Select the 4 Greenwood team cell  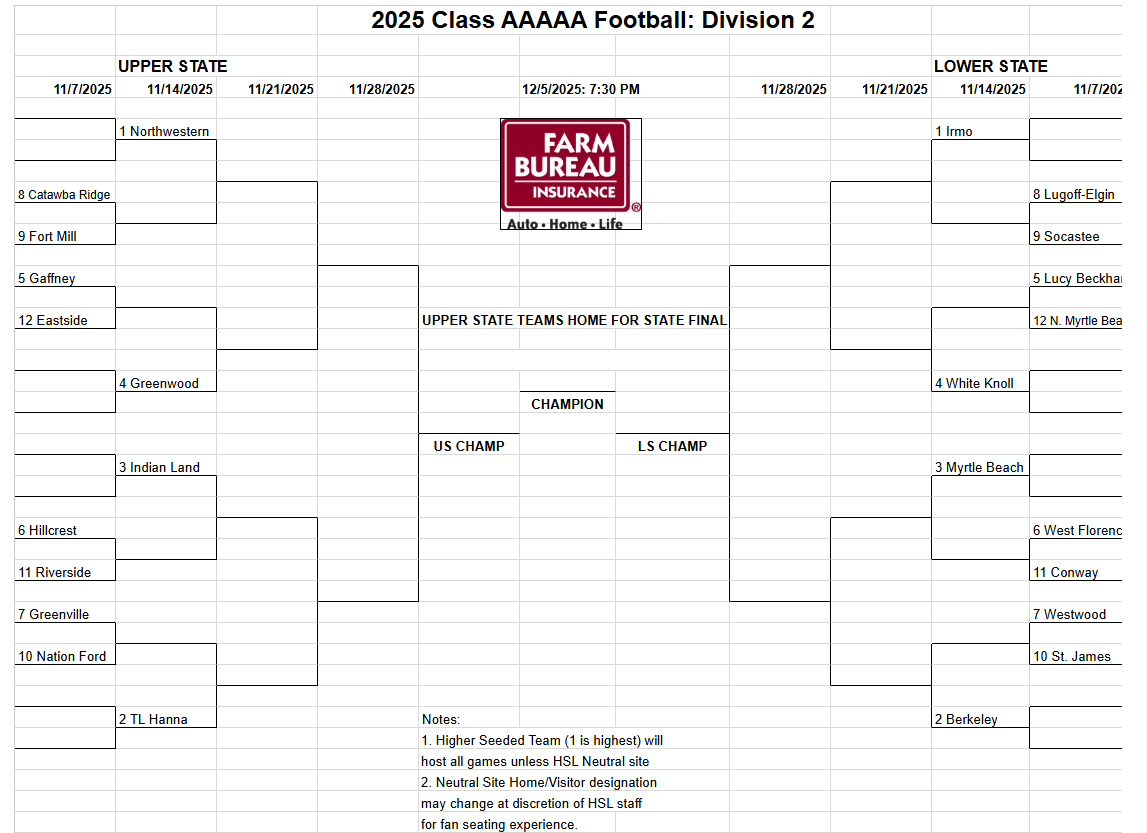165,383
